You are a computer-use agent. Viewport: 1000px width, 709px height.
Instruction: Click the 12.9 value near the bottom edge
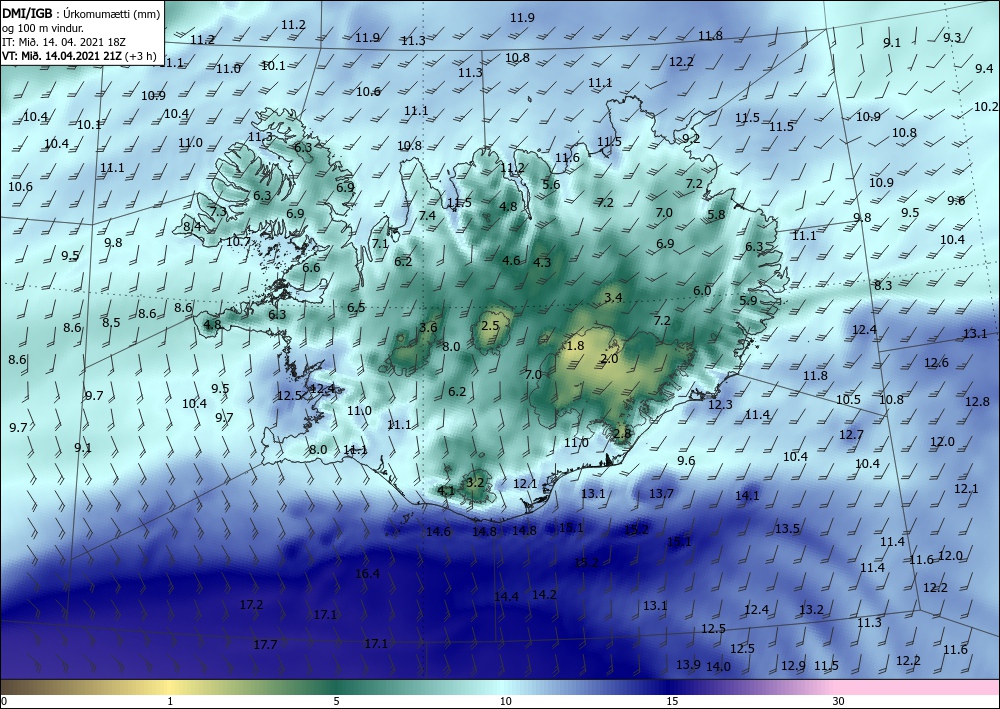coord(793,666)
